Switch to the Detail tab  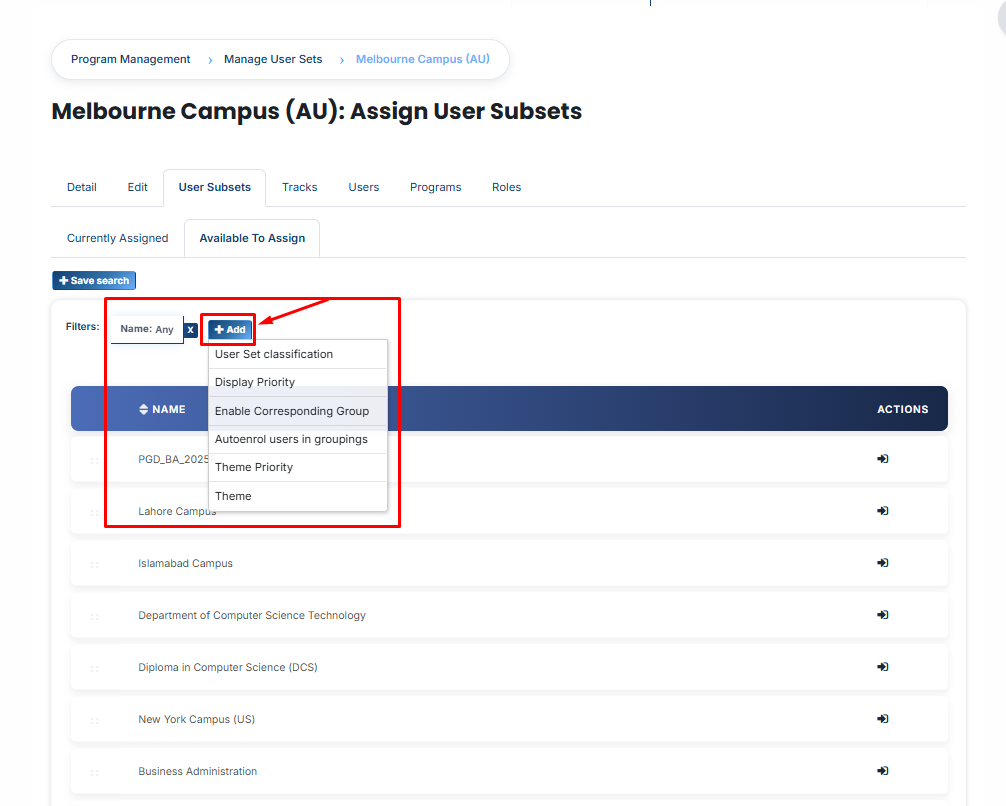pyautogui.click(x=81, y=187)
